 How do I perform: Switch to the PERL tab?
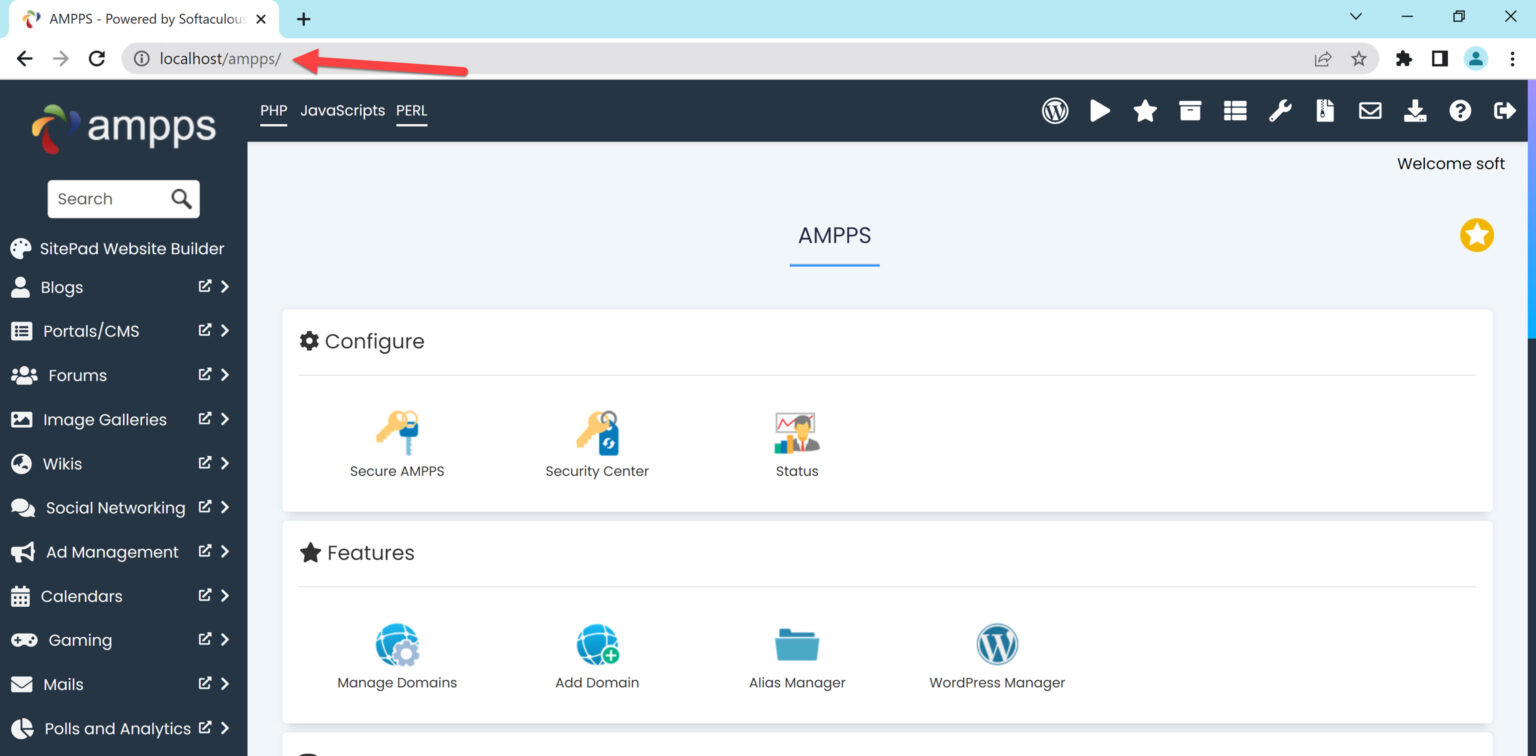point(412,110)
